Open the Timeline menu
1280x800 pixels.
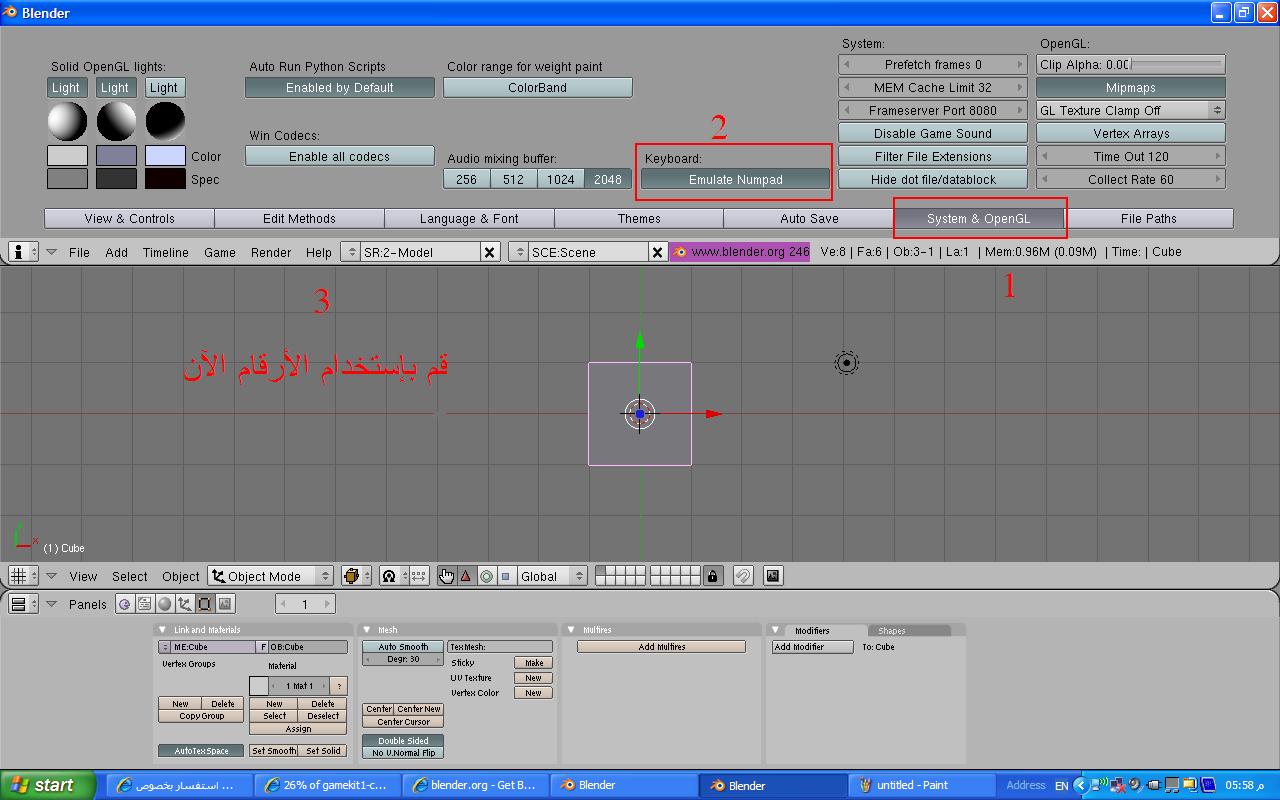tap(165, 253)
